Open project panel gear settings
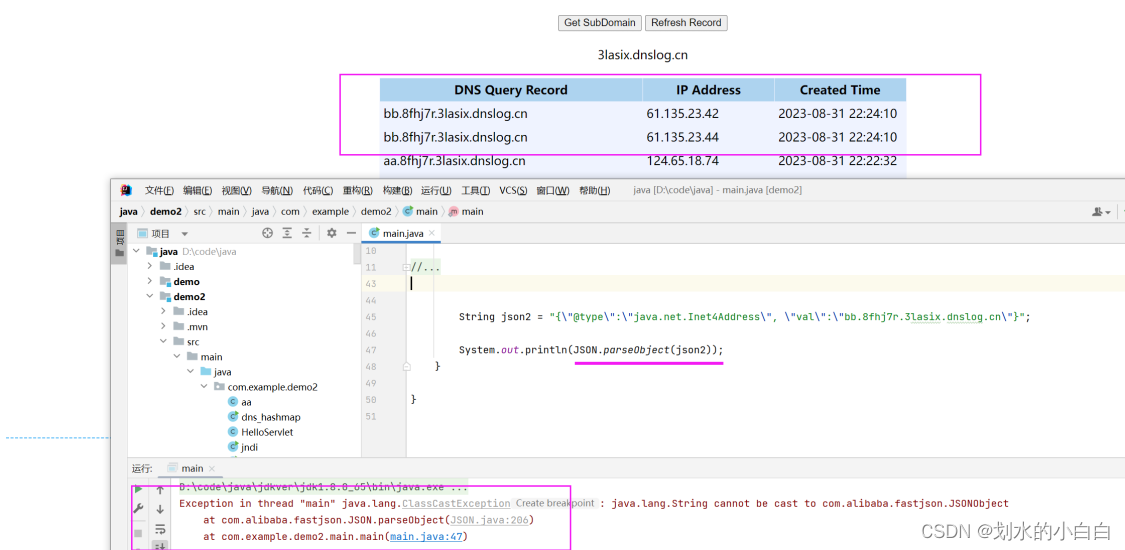 tap(331, 233)
